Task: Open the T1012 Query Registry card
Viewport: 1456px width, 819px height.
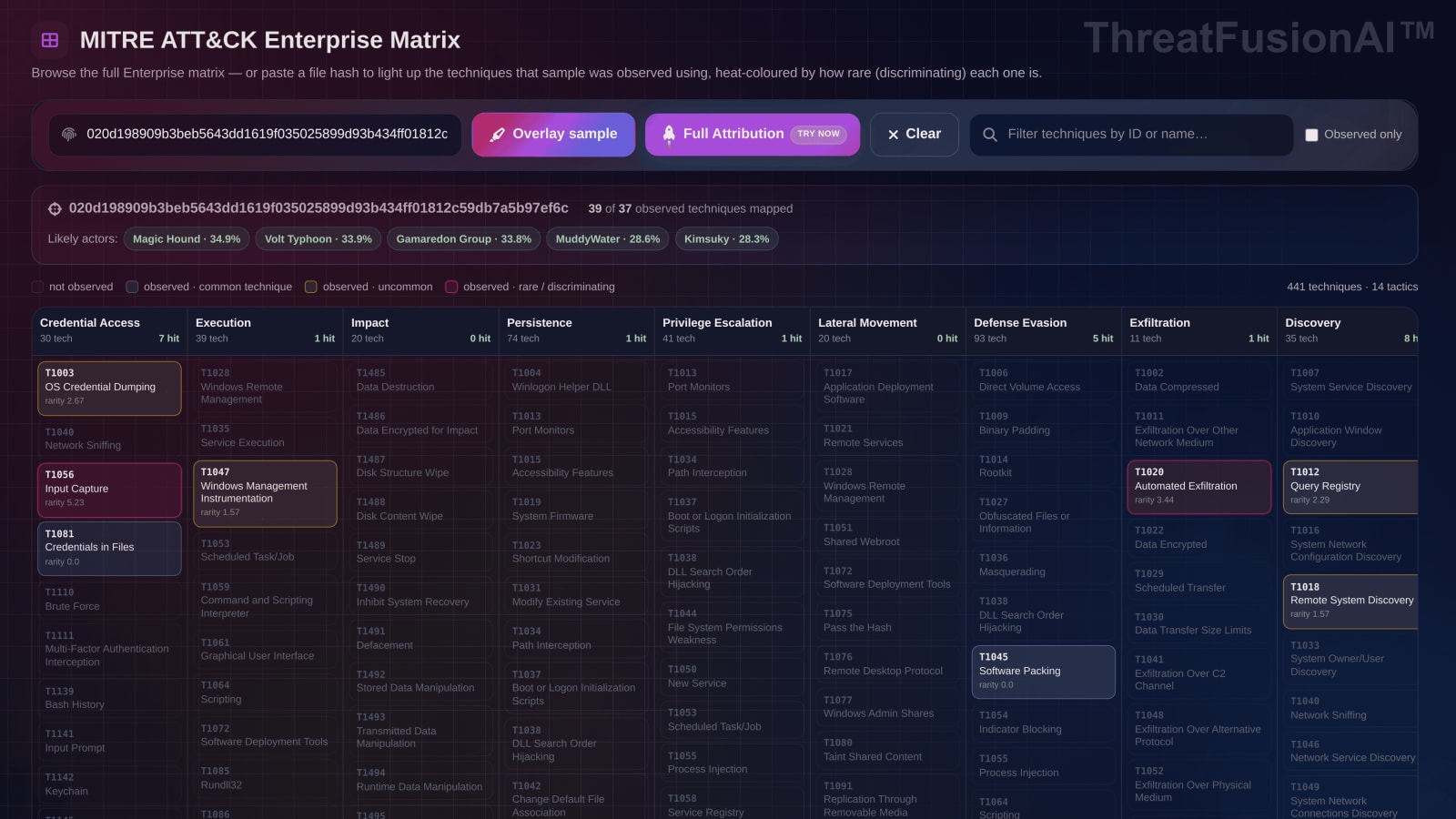Action: point(1351,487)
